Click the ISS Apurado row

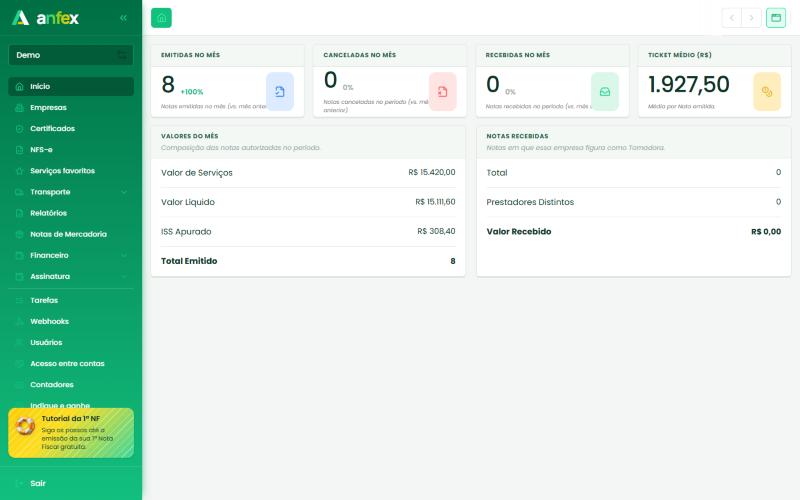click(x=308, y=232)
